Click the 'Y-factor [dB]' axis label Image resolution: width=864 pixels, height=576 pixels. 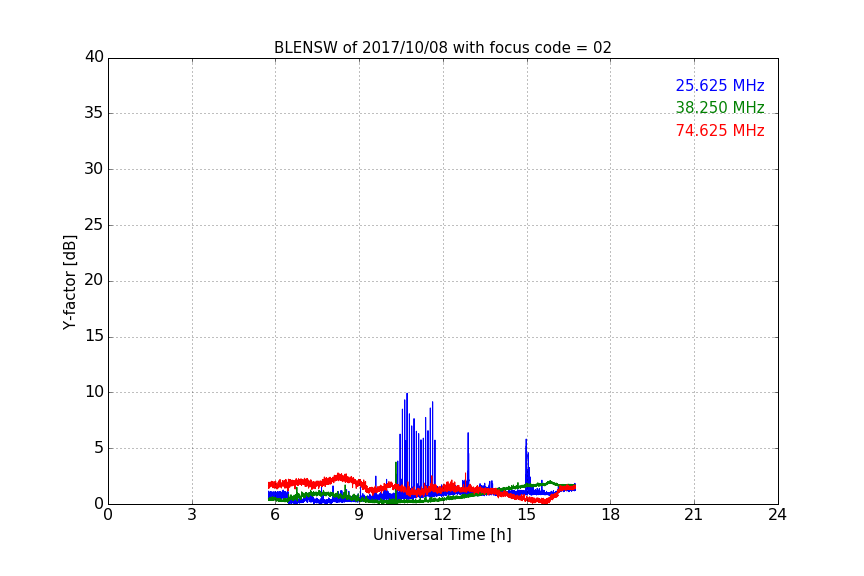pos(69,282)
